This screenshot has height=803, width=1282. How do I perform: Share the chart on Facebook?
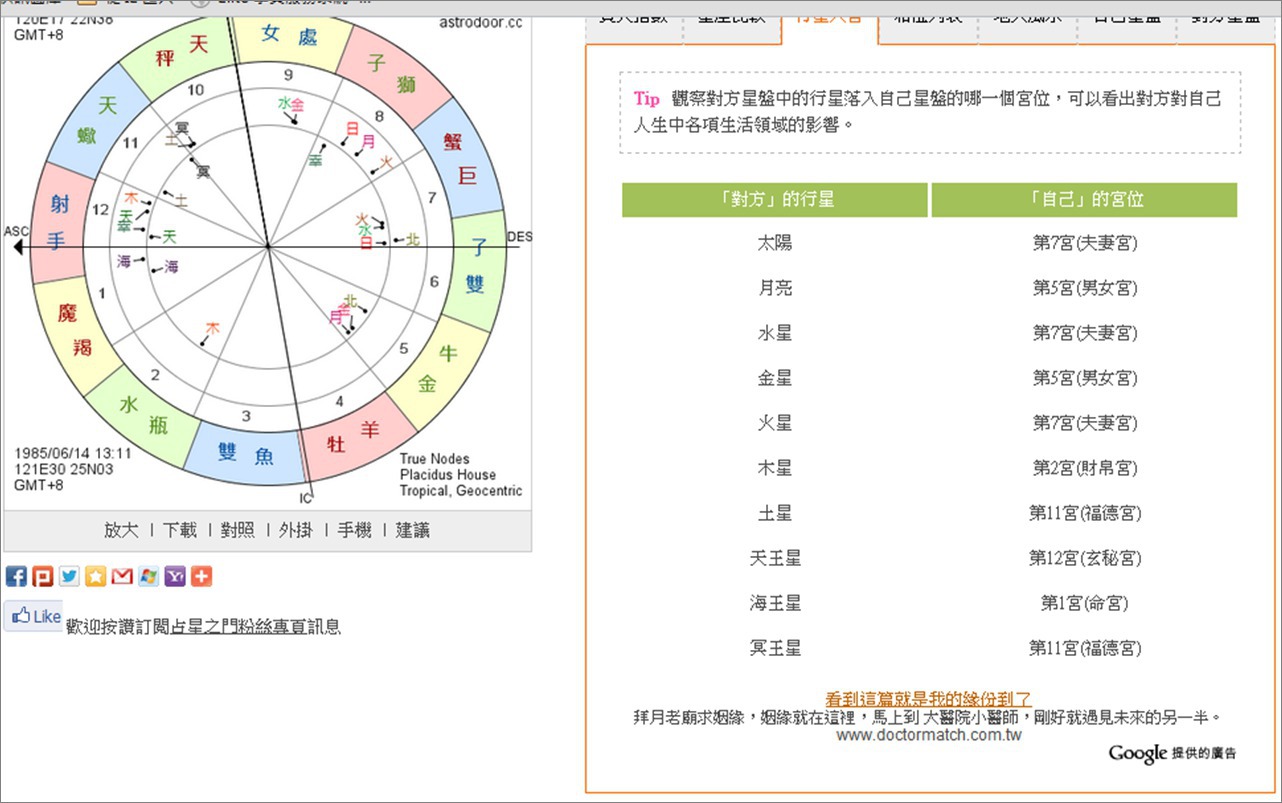click(x=16, y=576)
